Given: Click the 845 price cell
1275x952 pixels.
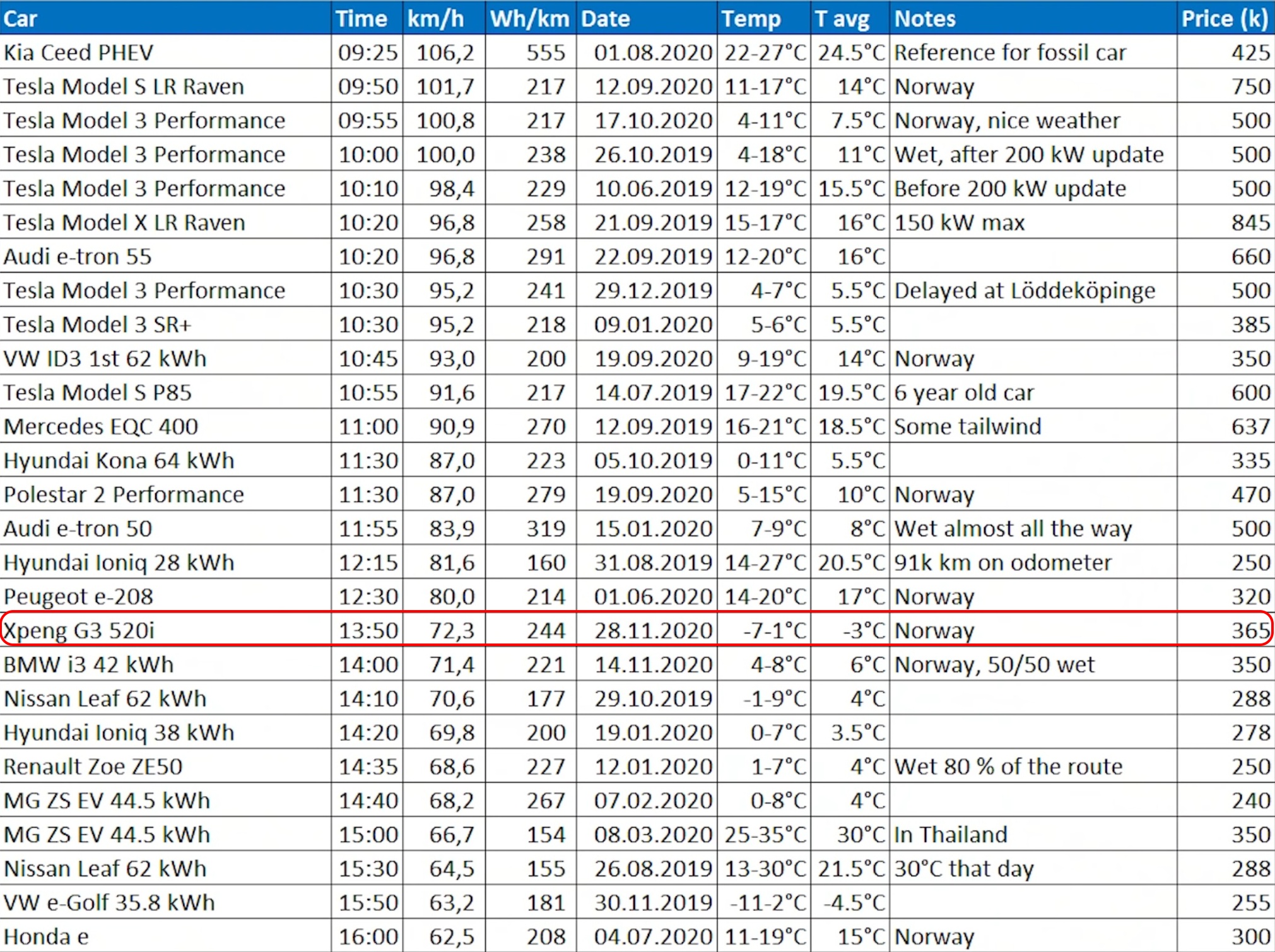Looking at the screenshot, I should click(x=1226, y=222).
